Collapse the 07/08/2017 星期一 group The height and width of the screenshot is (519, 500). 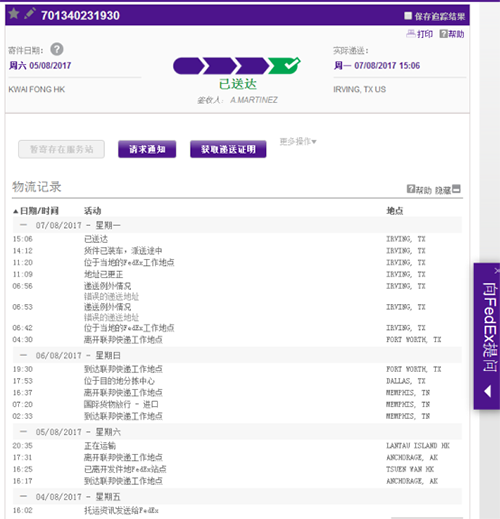click(23, 225)
